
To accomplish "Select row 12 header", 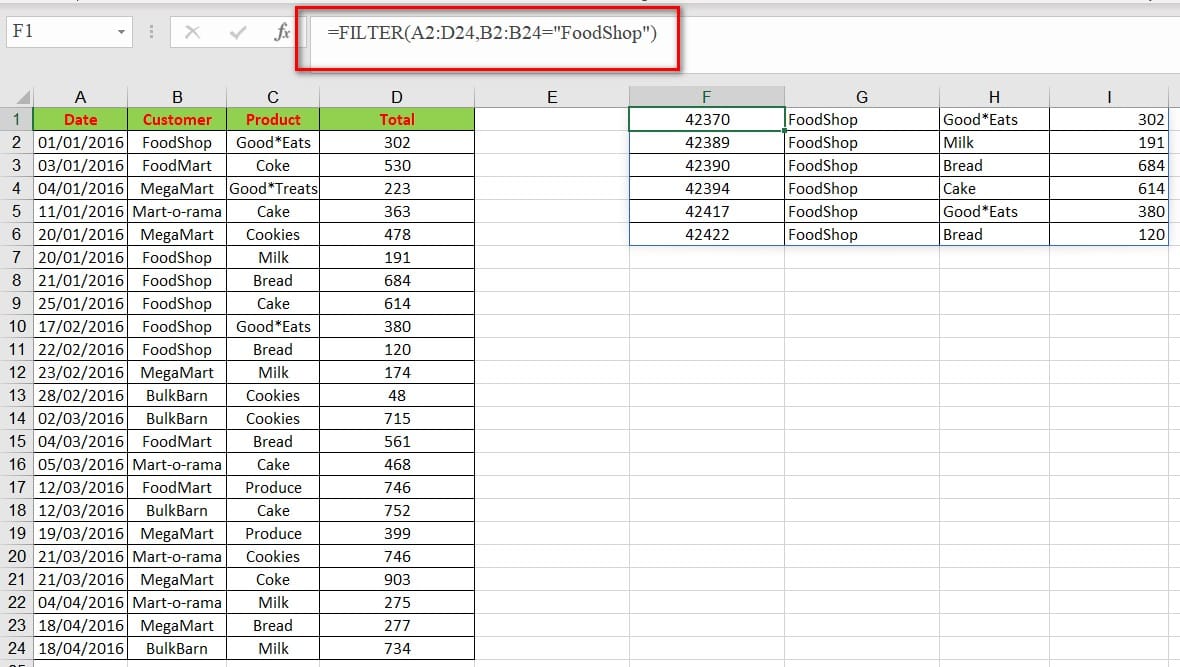I will tap(16, 372).
